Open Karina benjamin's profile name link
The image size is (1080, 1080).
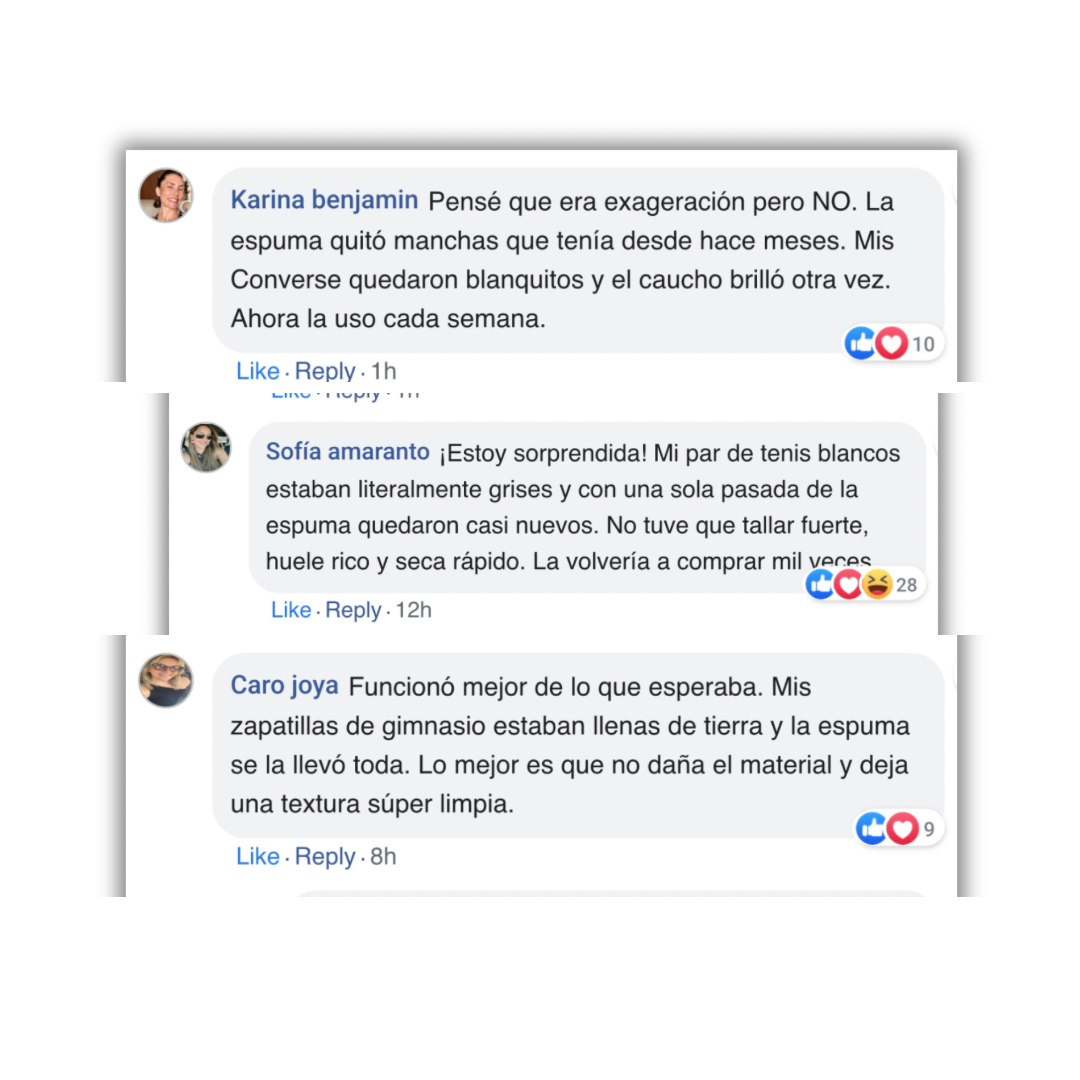(x=324, y=200)
